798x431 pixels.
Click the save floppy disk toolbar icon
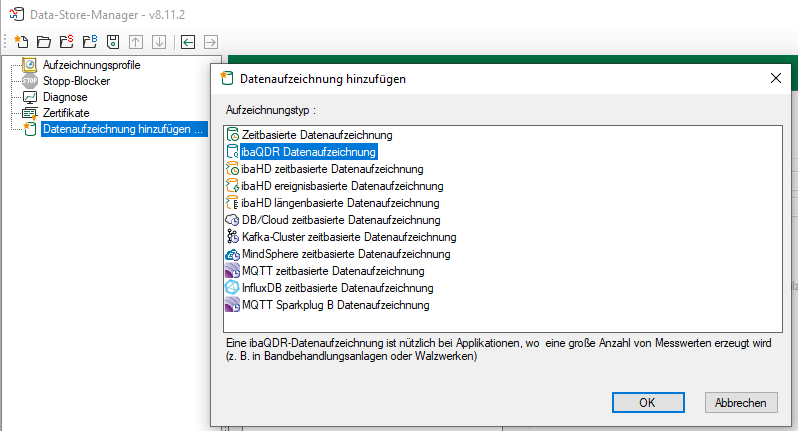(x=113, y=42)
